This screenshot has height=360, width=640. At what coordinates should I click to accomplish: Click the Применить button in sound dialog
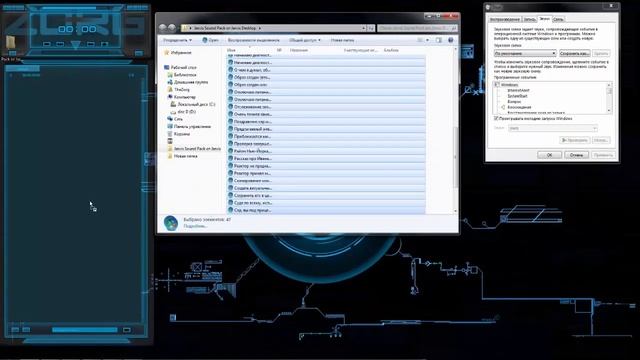pos(603,155)
